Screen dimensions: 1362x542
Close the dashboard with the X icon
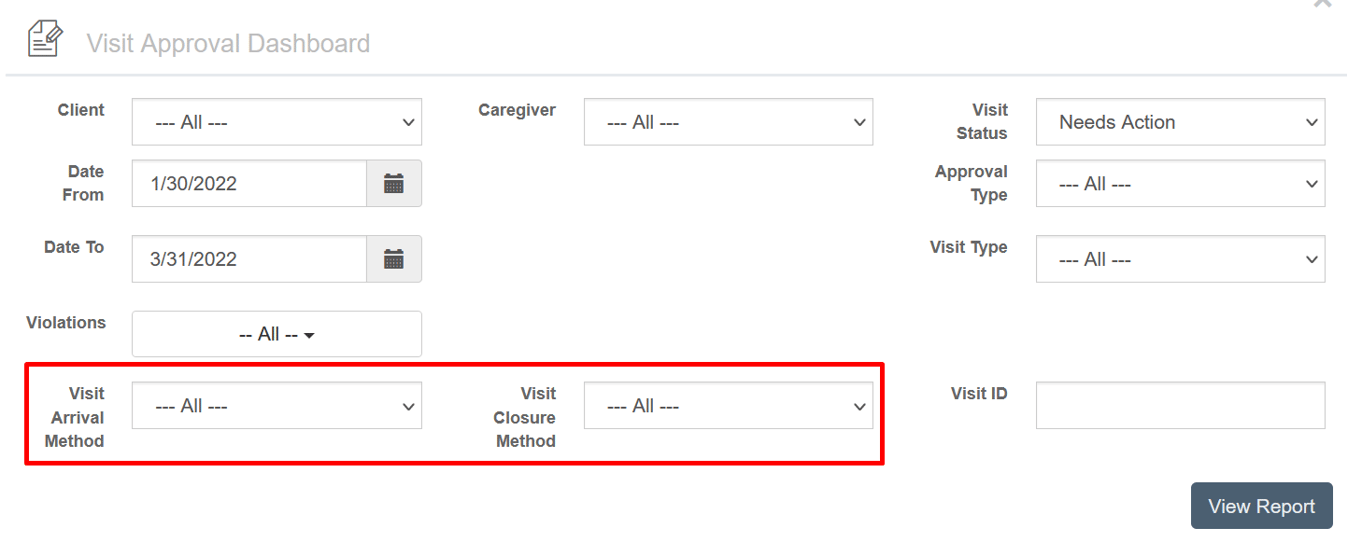[1322, 4]
